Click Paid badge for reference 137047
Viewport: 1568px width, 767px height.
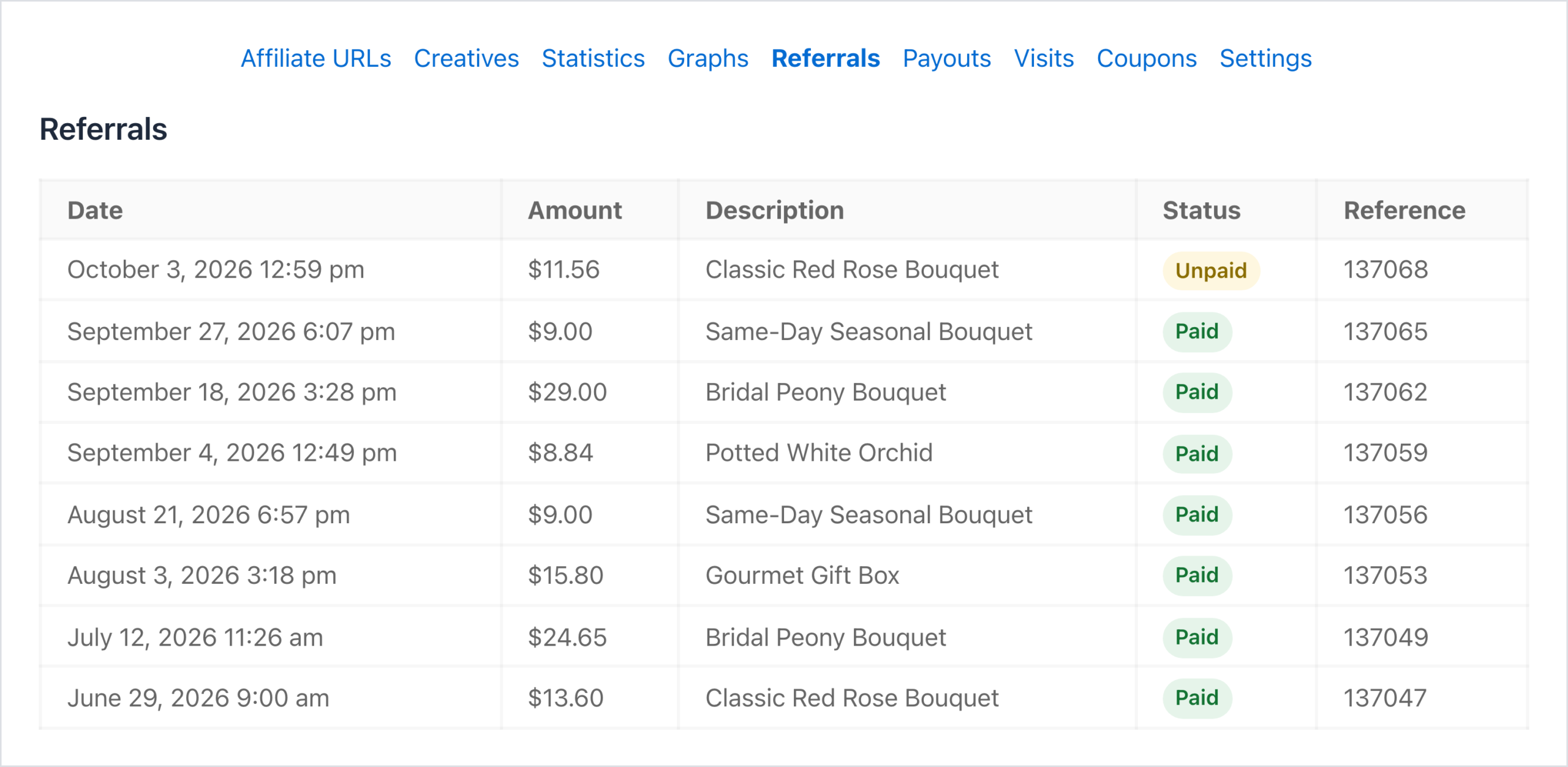point(1197,698)
